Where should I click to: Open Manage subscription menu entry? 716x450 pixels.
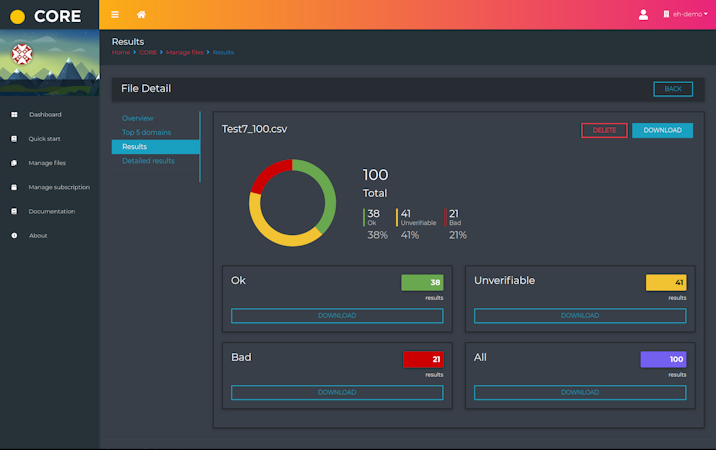pyautogui.click(x=59, y=187)
